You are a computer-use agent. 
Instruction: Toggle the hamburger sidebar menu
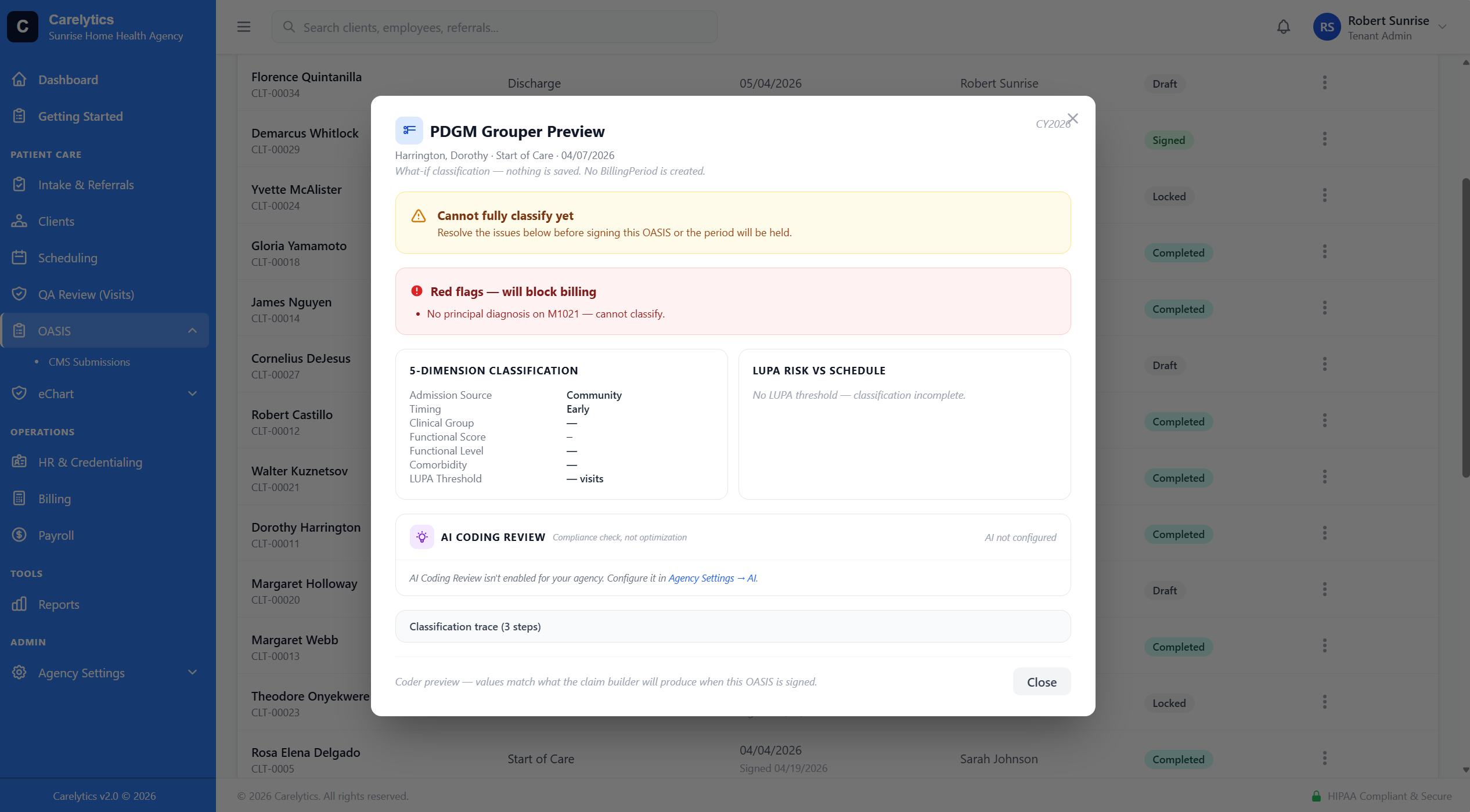coord(244,27)
